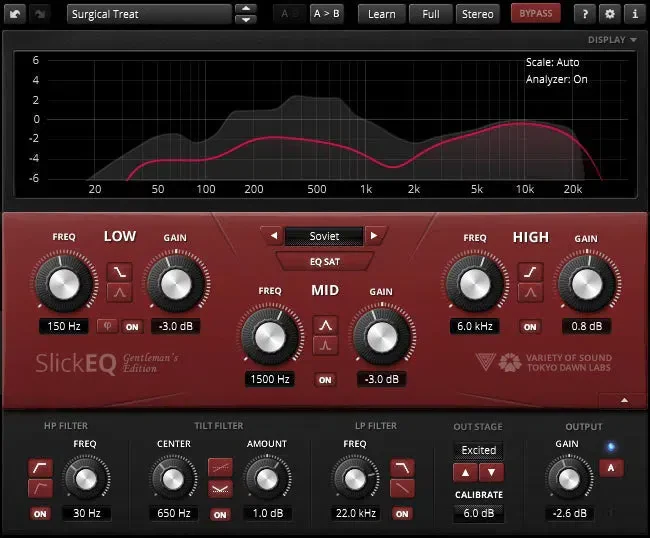Select next EQ model right arrow
Image resolution: width=650 pixels, height=538 pixels.
(x=374, y=236)
